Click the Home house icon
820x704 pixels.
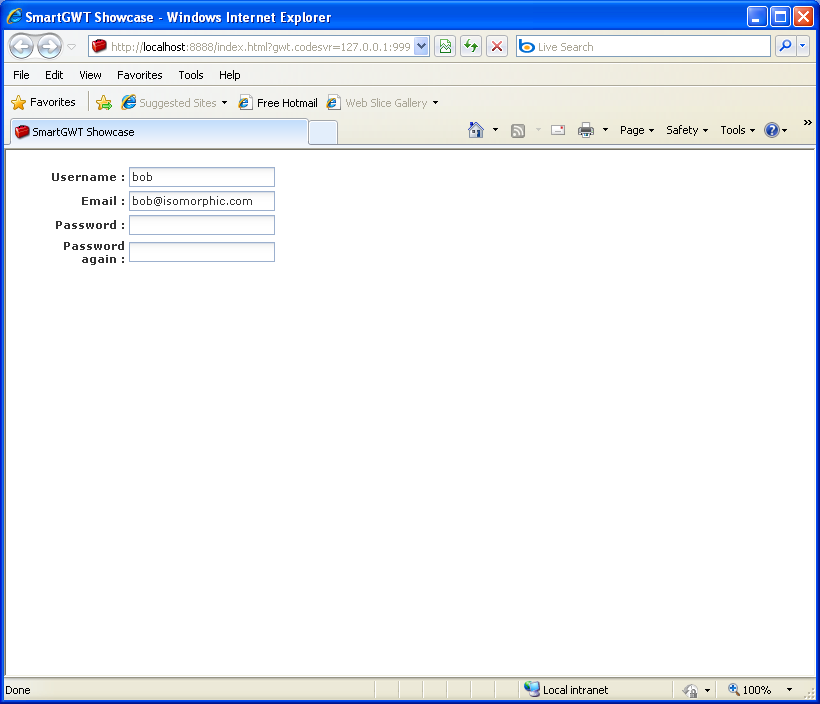(475, 130)
